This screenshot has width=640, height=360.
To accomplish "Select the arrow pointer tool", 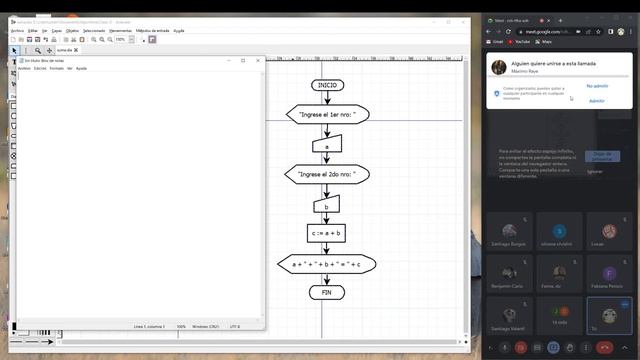I will click(14, 50).
